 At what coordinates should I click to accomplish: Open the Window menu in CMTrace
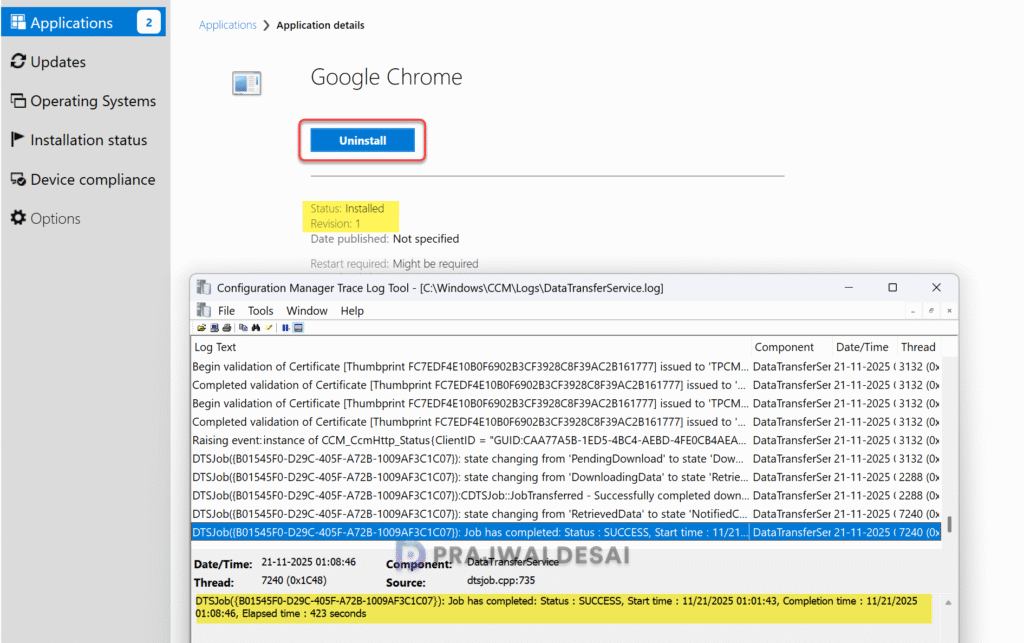[306, 311]
